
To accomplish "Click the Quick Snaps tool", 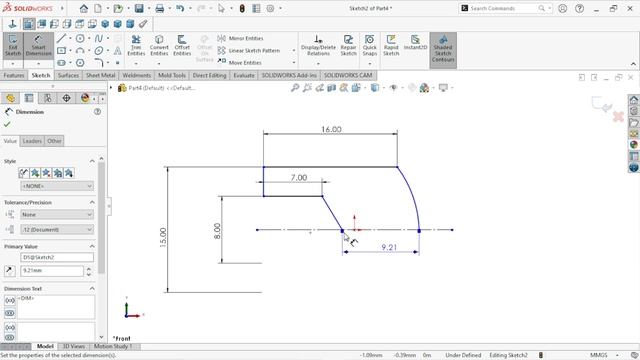I will tap(370, 45).
